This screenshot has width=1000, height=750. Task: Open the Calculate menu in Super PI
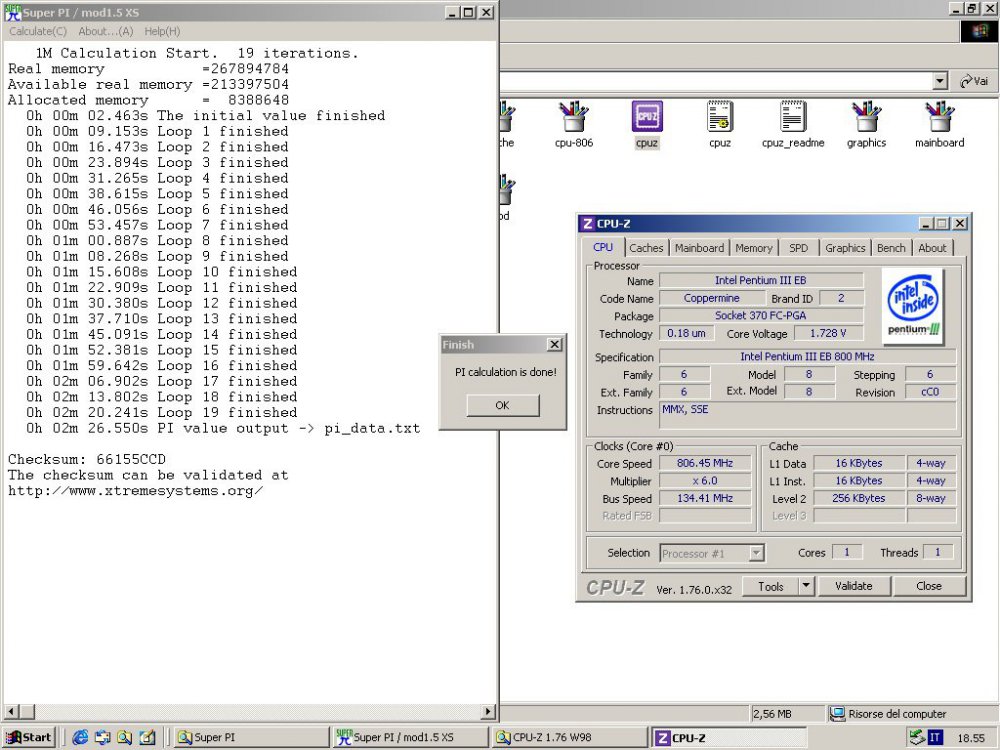click(37, 31)
